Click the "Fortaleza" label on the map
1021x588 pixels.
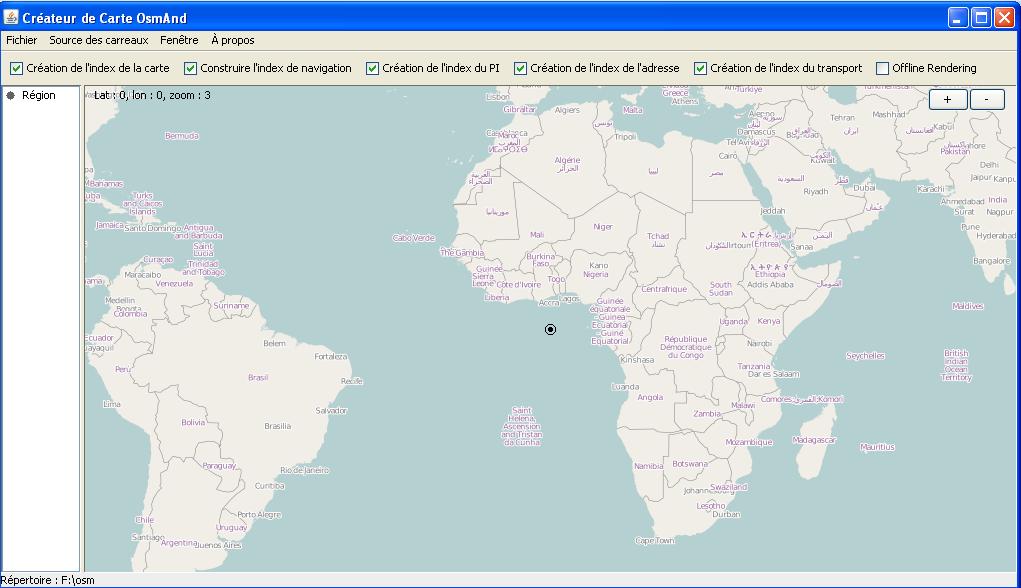pyautogui.click(x=331, y=357)
